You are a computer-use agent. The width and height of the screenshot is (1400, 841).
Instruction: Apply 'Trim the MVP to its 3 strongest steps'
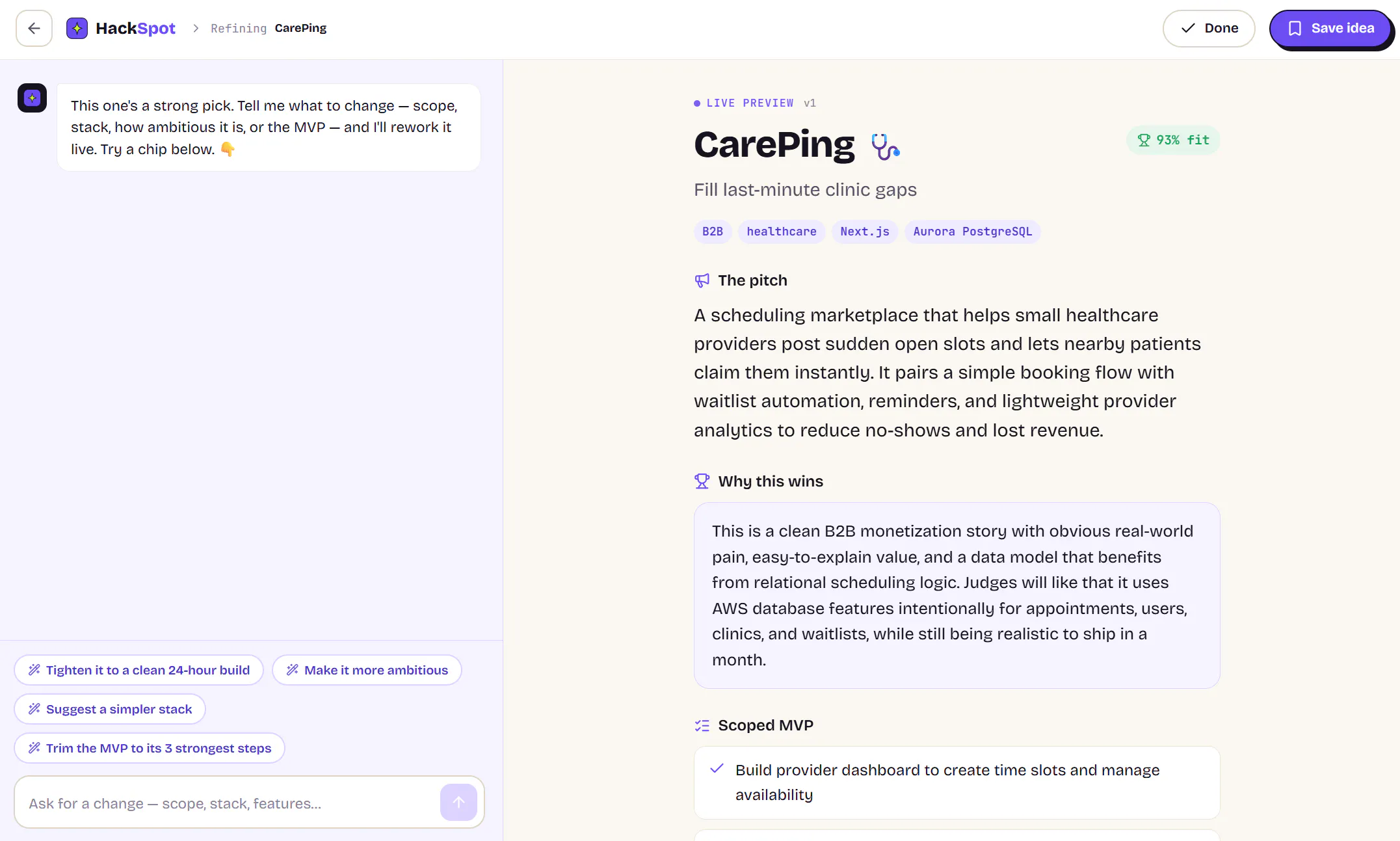pyautogui.click(x=150, y=748)
